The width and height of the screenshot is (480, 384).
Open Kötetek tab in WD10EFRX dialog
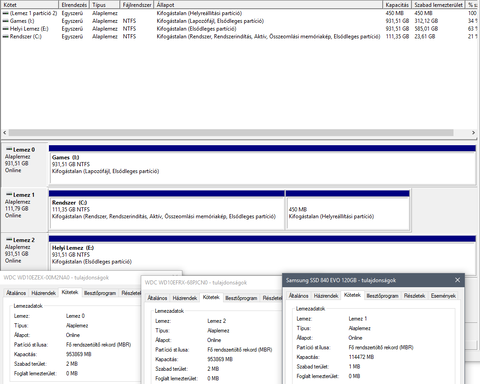[211, 297]
